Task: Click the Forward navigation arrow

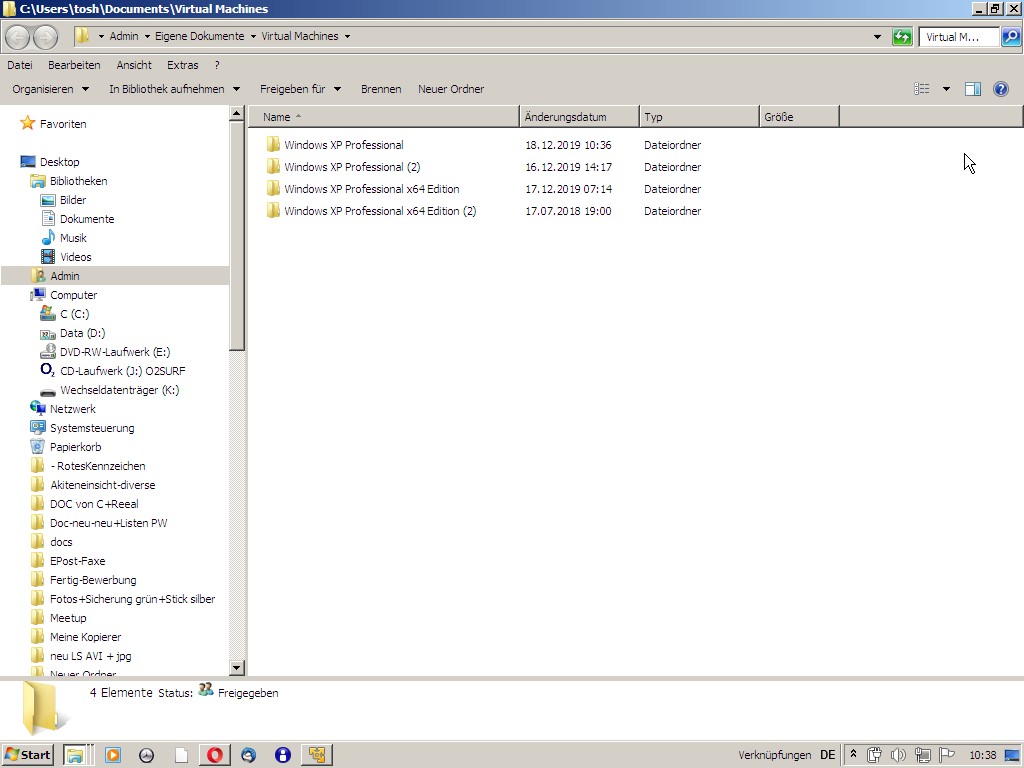Action: [45, 37]
